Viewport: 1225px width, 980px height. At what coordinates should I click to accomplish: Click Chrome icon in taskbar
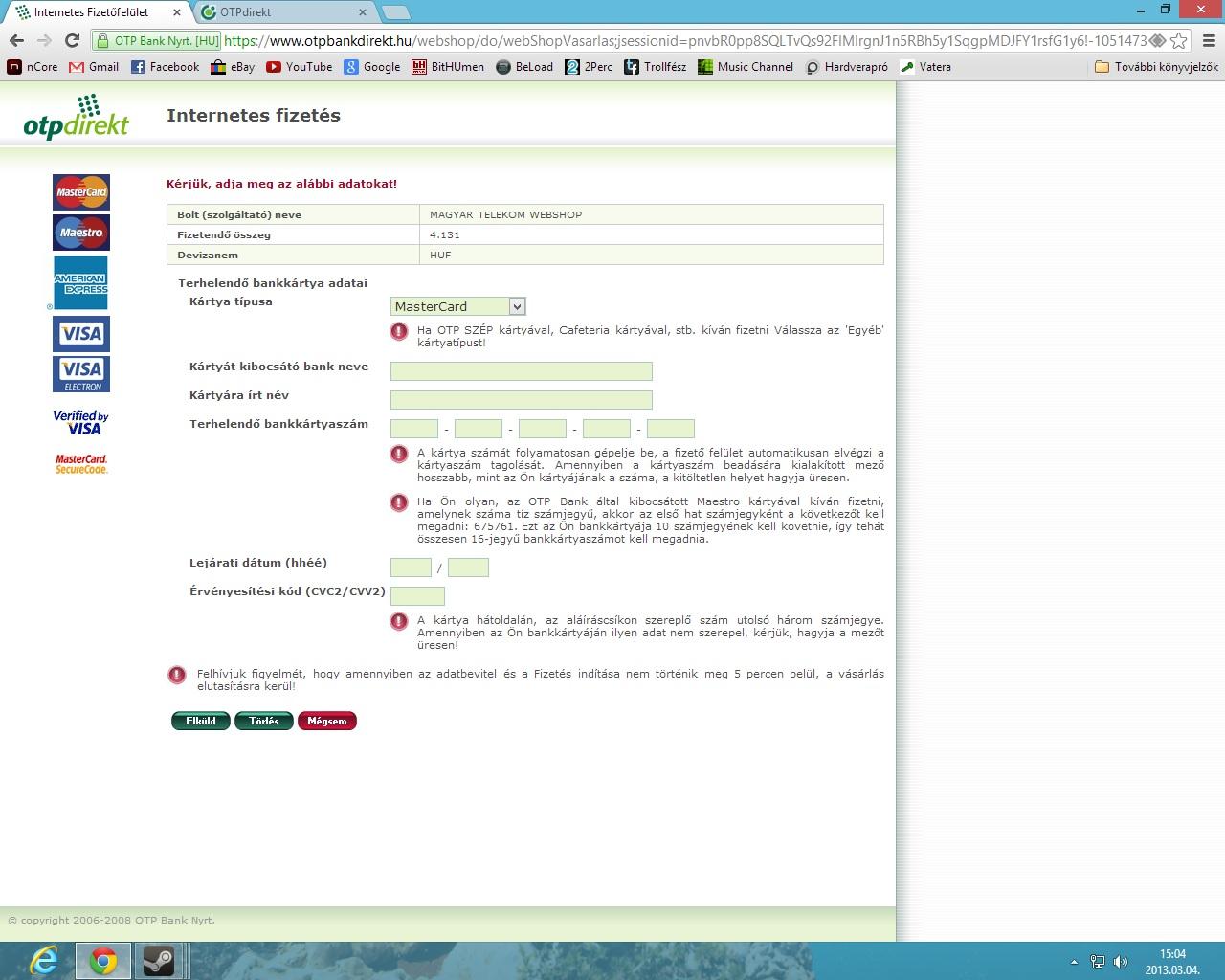103,961
